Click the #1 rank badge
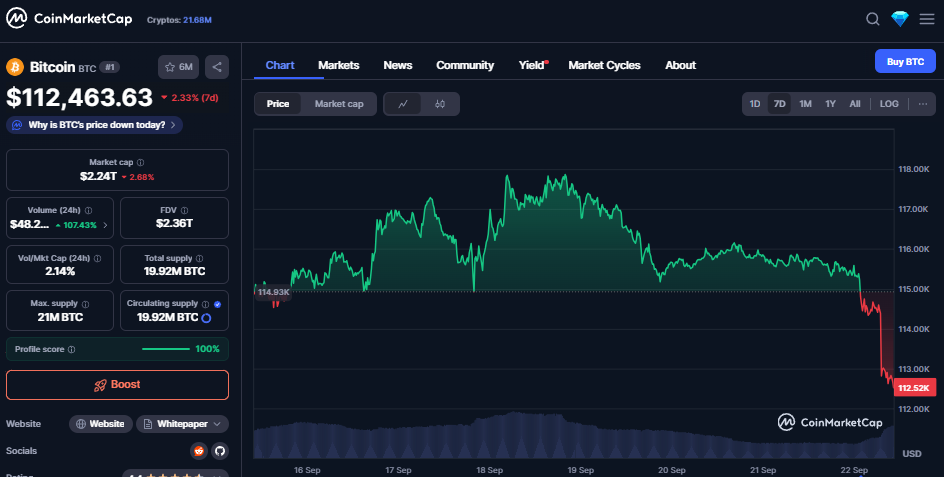944x477 pixels. pos(109,67)
